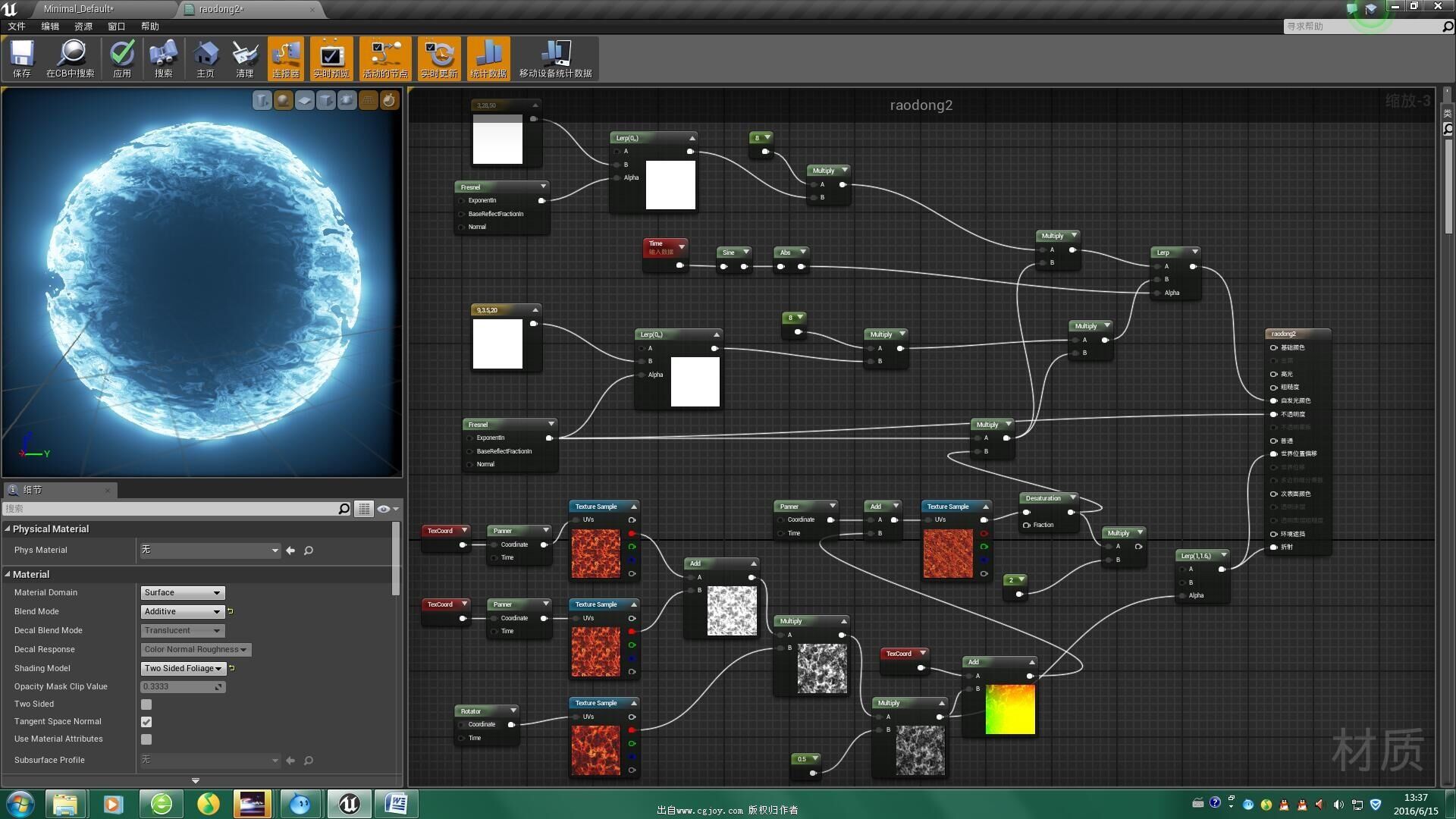Expand advanced Material properties arrow
Screen dimensions: 1456x819
pyautogui.click(x=196, y=780)
